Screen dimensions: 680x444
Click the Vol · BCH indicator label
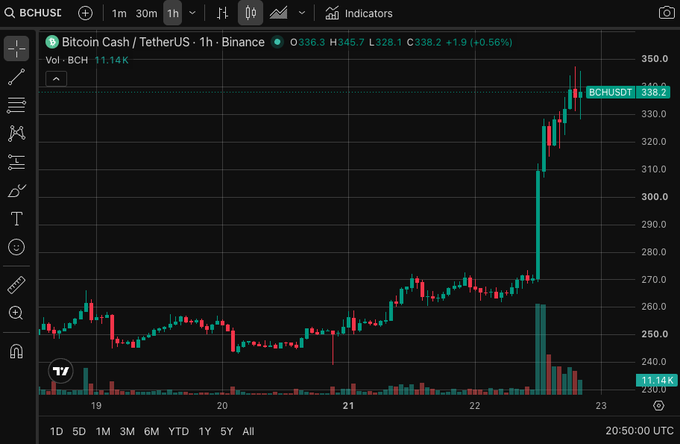coord(67,60)
